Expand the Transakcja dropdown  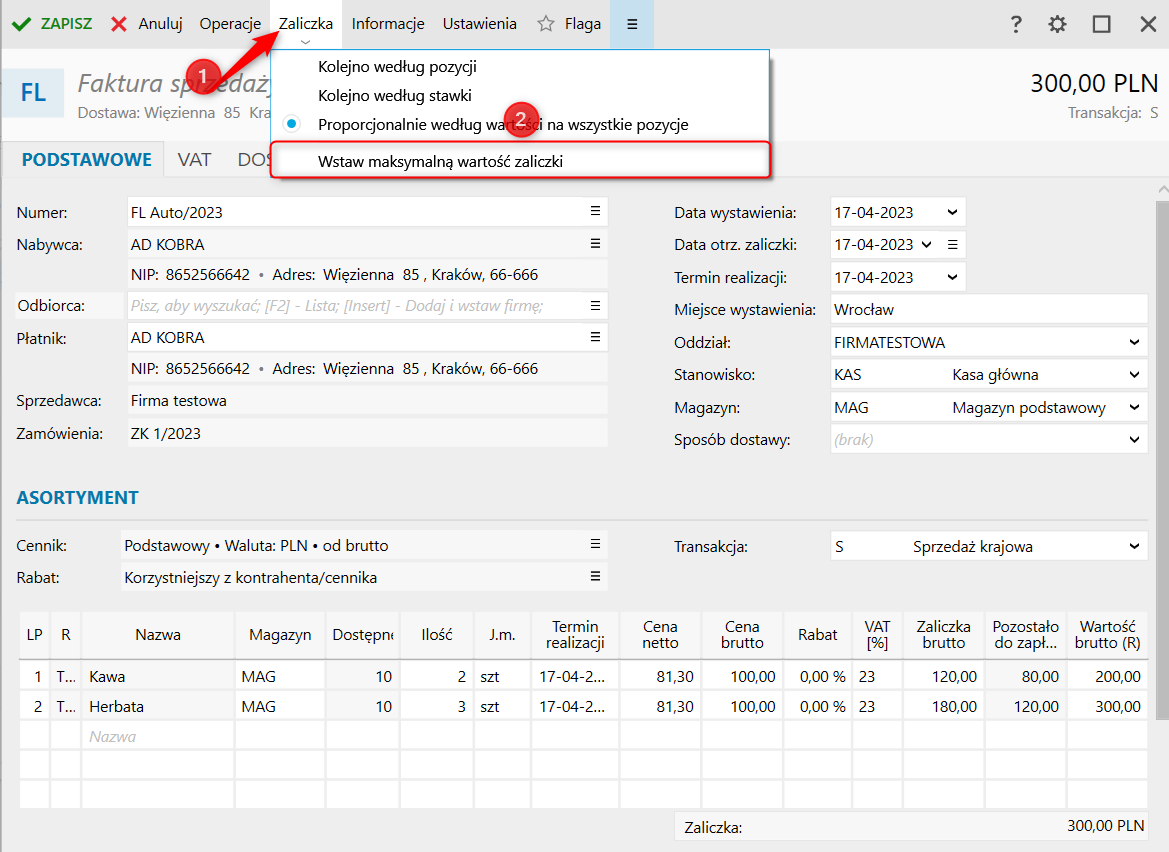pos(1134,546)
